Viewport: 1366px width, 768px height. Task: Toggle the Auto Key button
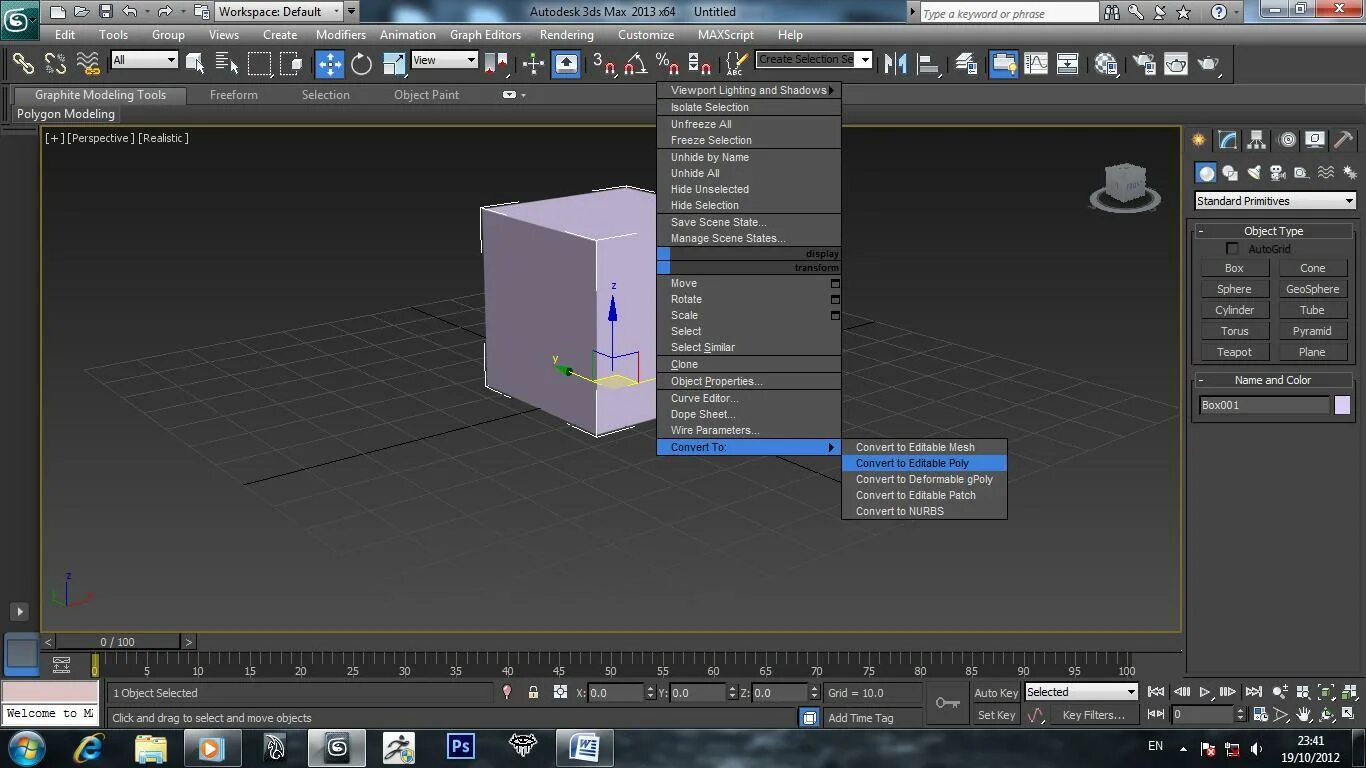(995, 693)
